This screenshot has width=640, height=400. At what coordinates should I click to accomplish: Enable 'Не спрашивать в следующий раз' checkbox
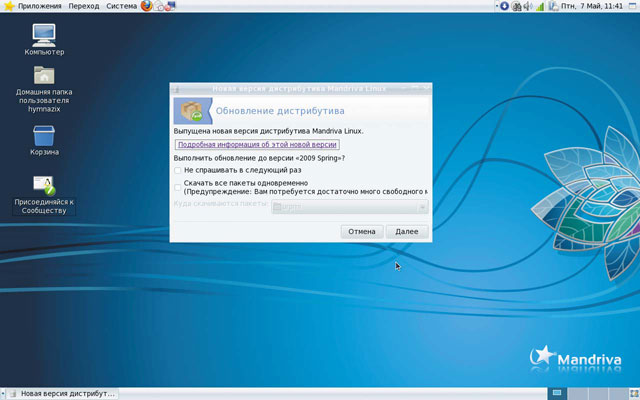tap(178, 170)
